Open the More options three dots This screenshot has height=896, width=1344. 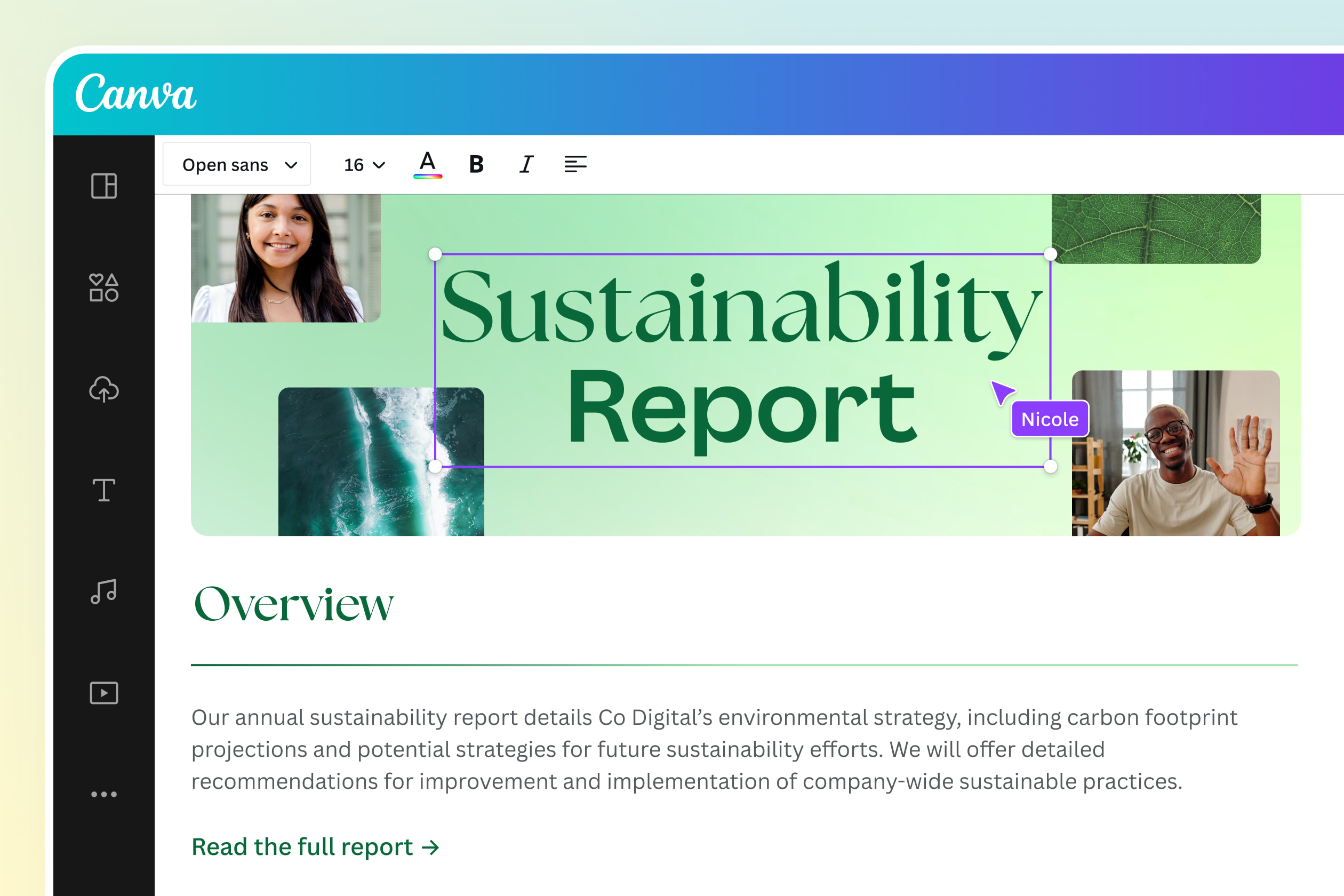point(104,794)
